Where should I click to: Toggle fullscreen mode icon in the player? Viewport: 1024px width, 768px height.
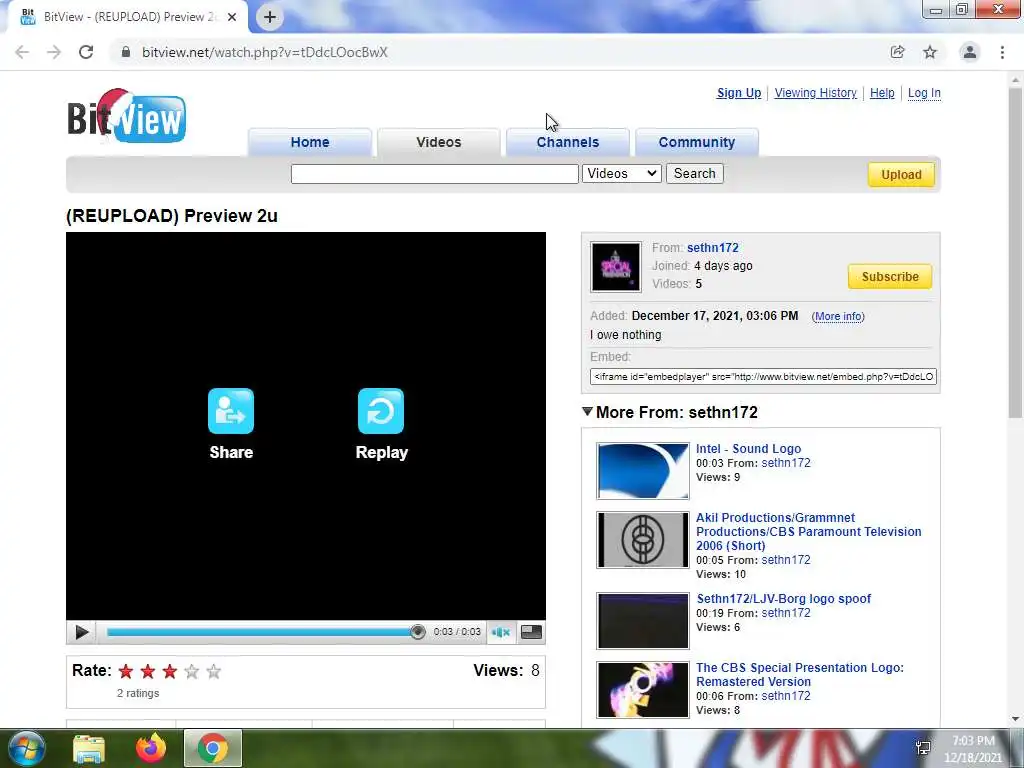[531, 632]
